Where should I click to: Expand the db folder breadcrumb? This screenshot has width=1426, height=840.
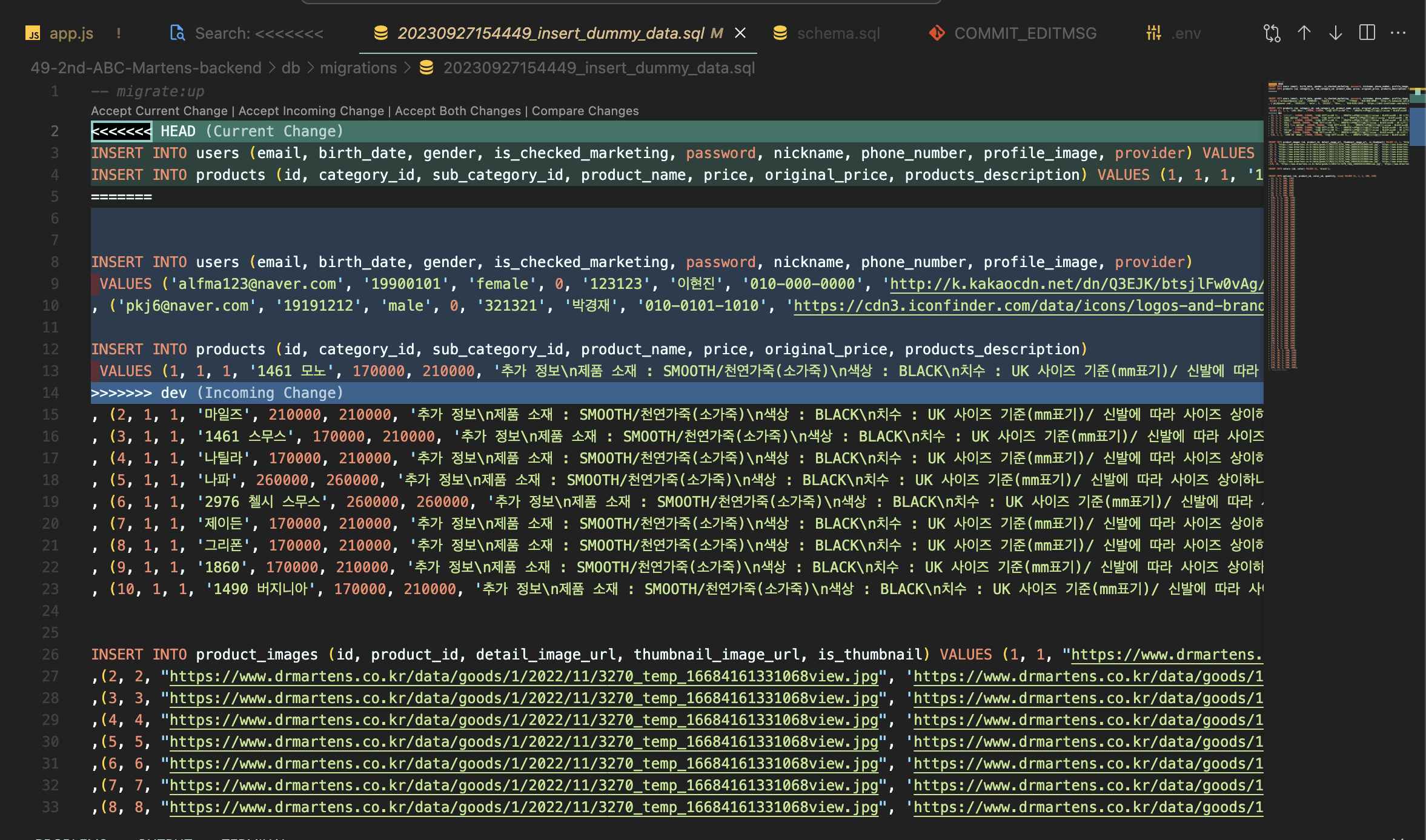pyautogui.click(x=291, y=68)
